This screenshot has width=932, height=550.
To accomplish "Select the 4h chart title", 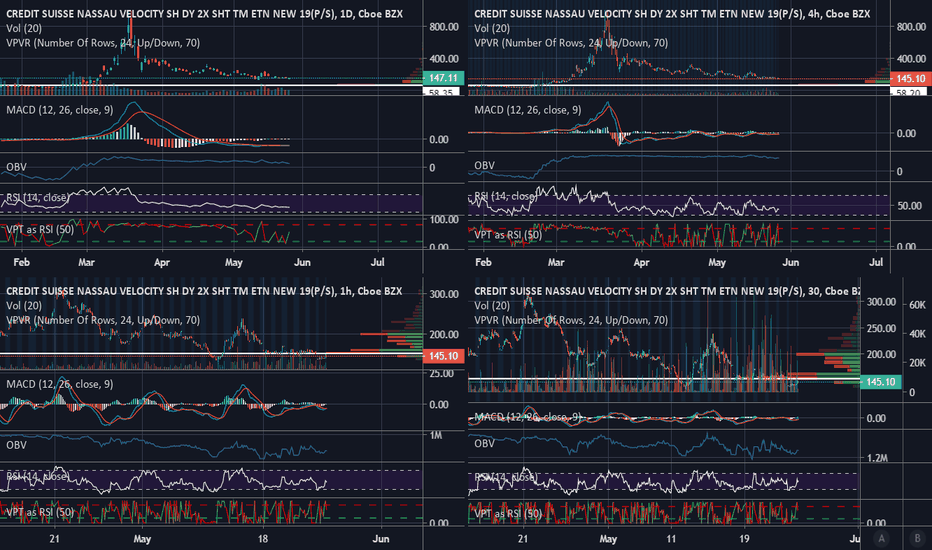I will (x=672, y=14).
